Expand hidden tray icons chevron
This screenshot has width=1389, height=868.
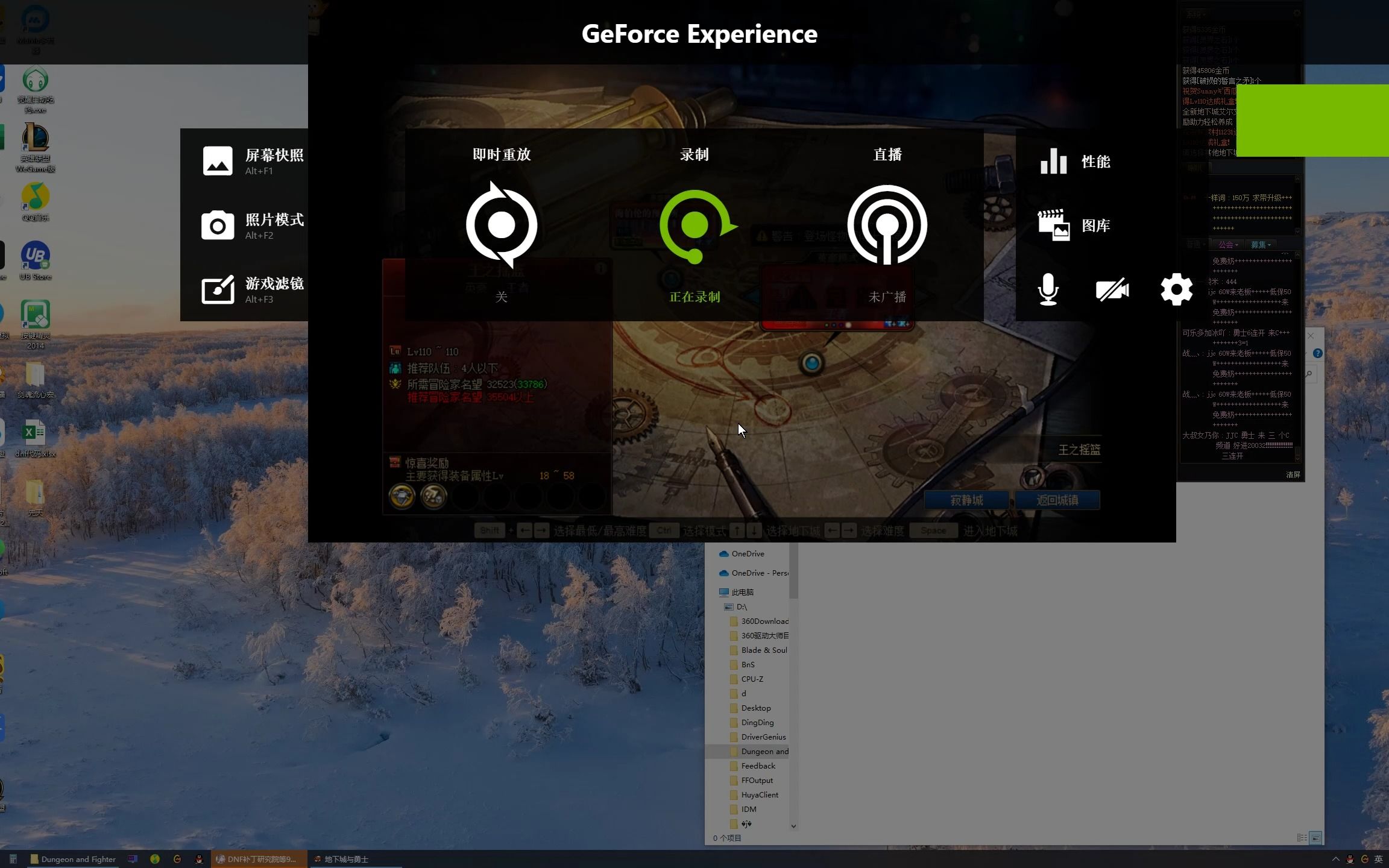click(x=1336, y=859)
